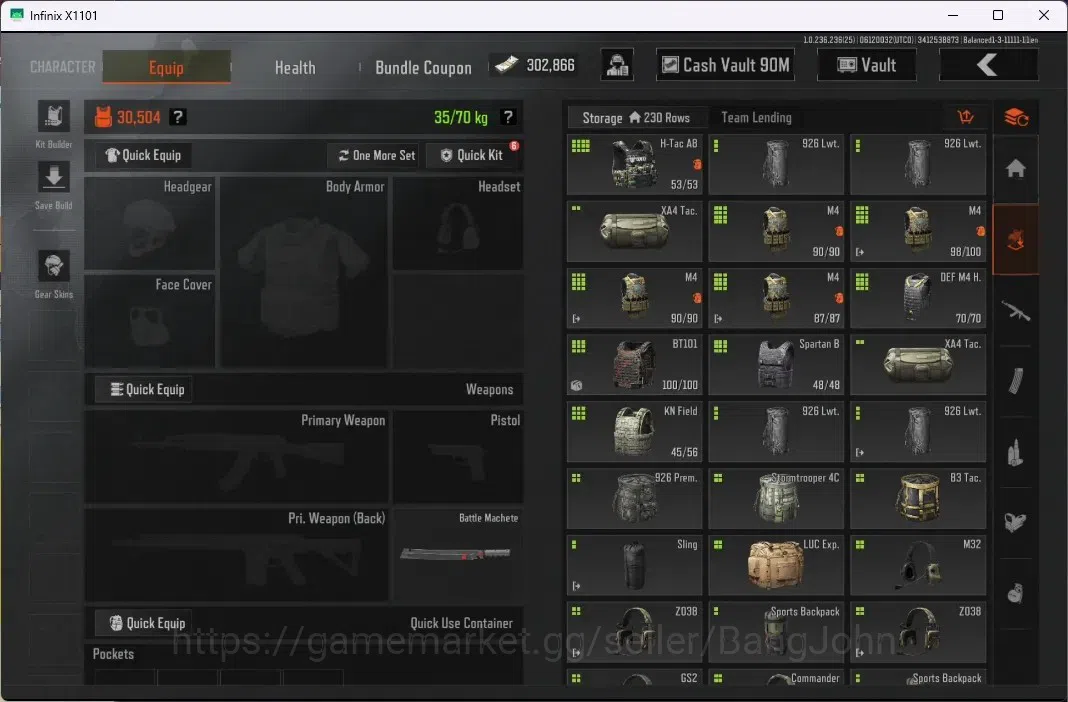Click the 30,504 gear value
Image resolution: width=1068 pixels, height=702 pixels.
coord(138,118)
